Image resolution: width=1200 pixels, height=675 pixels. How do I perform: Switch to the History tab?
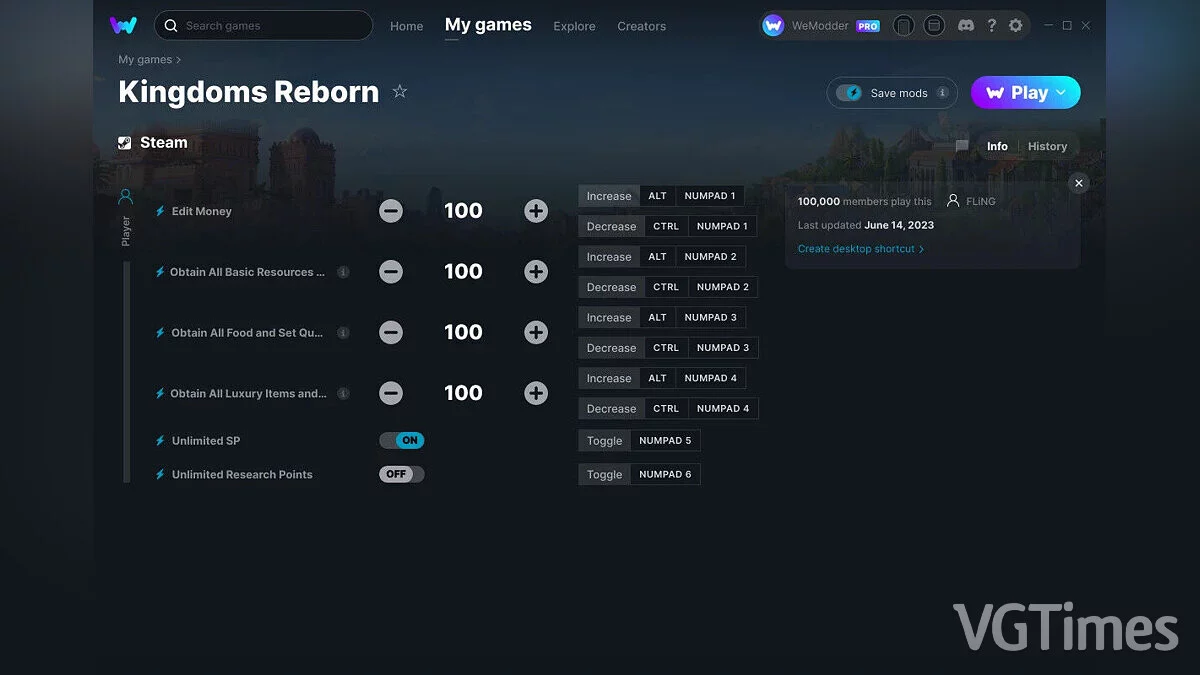coord(1047,146)
